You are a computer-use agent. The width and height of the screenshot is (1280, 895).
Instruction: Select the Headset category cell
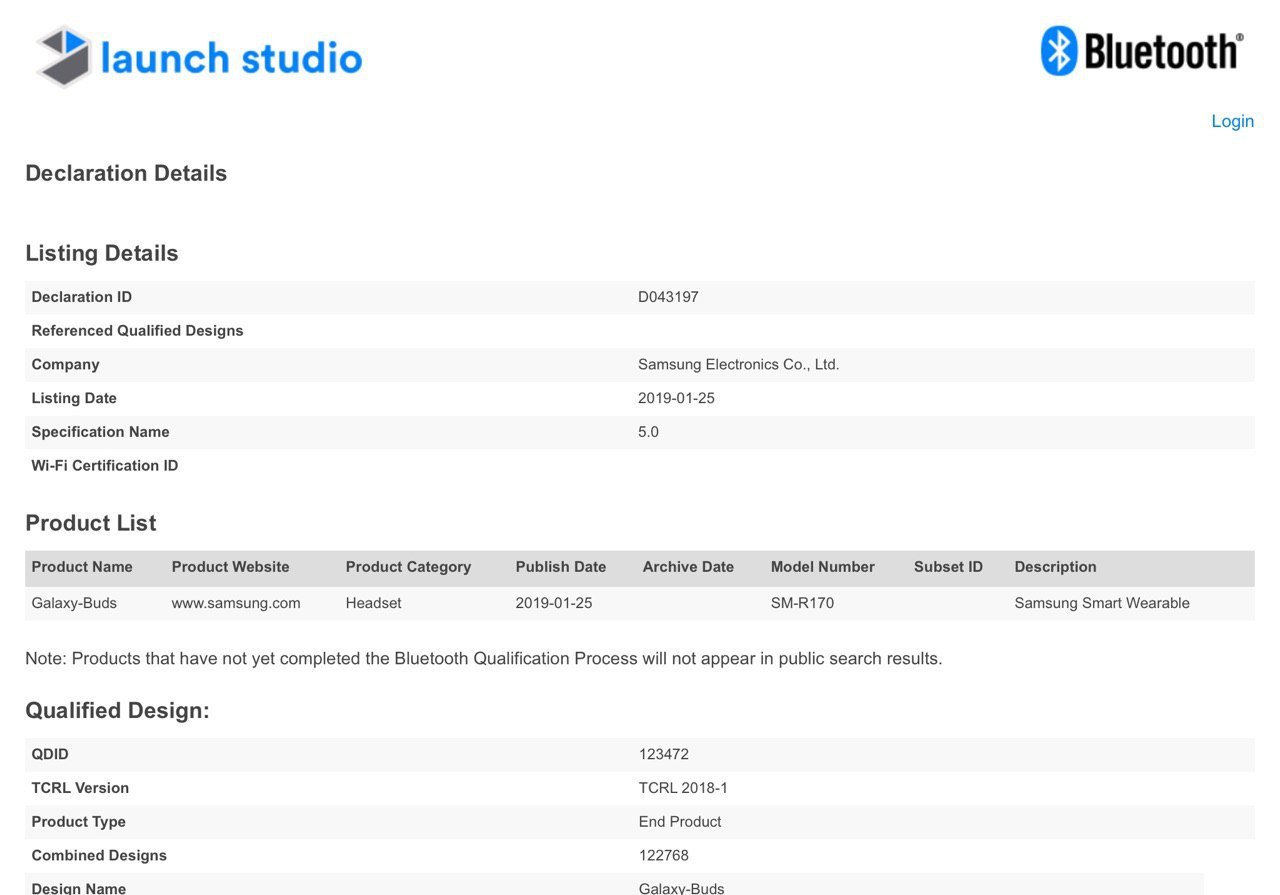pyautogui.click(x=373, y=603)
